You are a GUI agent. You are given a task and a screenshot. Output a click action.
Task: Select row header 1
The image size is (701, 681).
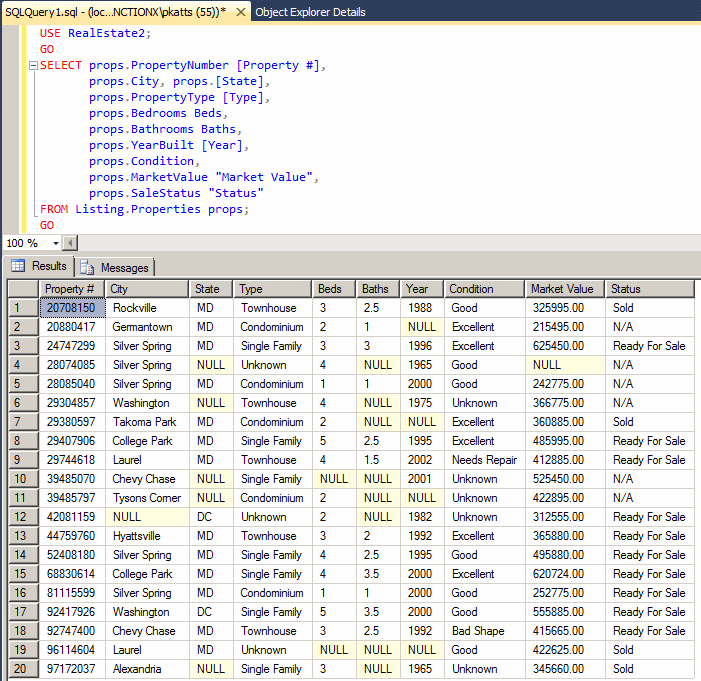[x=23, y=308]
